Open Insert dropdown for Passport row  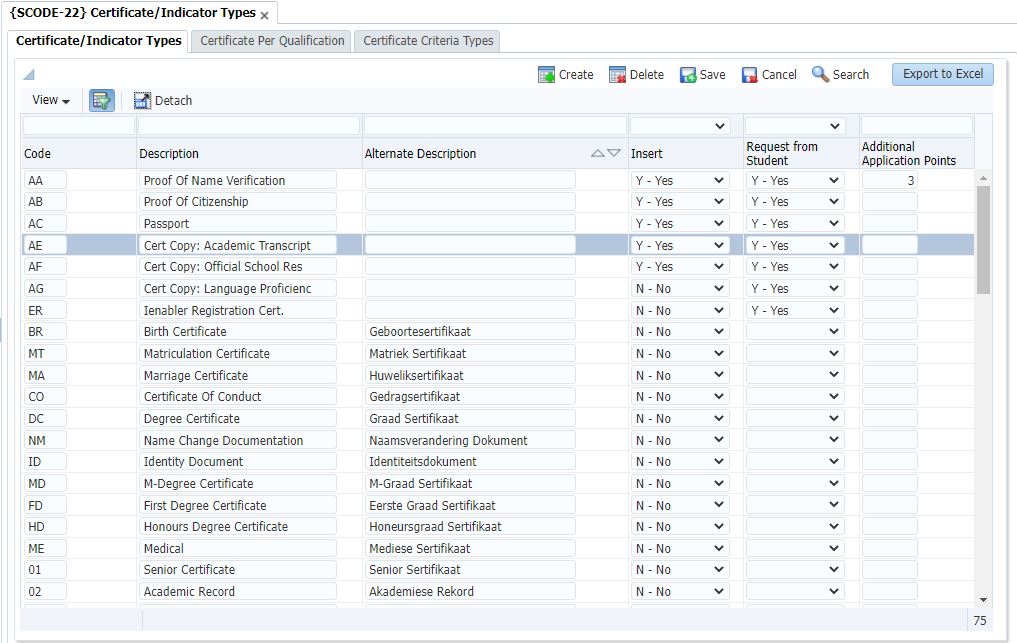(680, 224)
